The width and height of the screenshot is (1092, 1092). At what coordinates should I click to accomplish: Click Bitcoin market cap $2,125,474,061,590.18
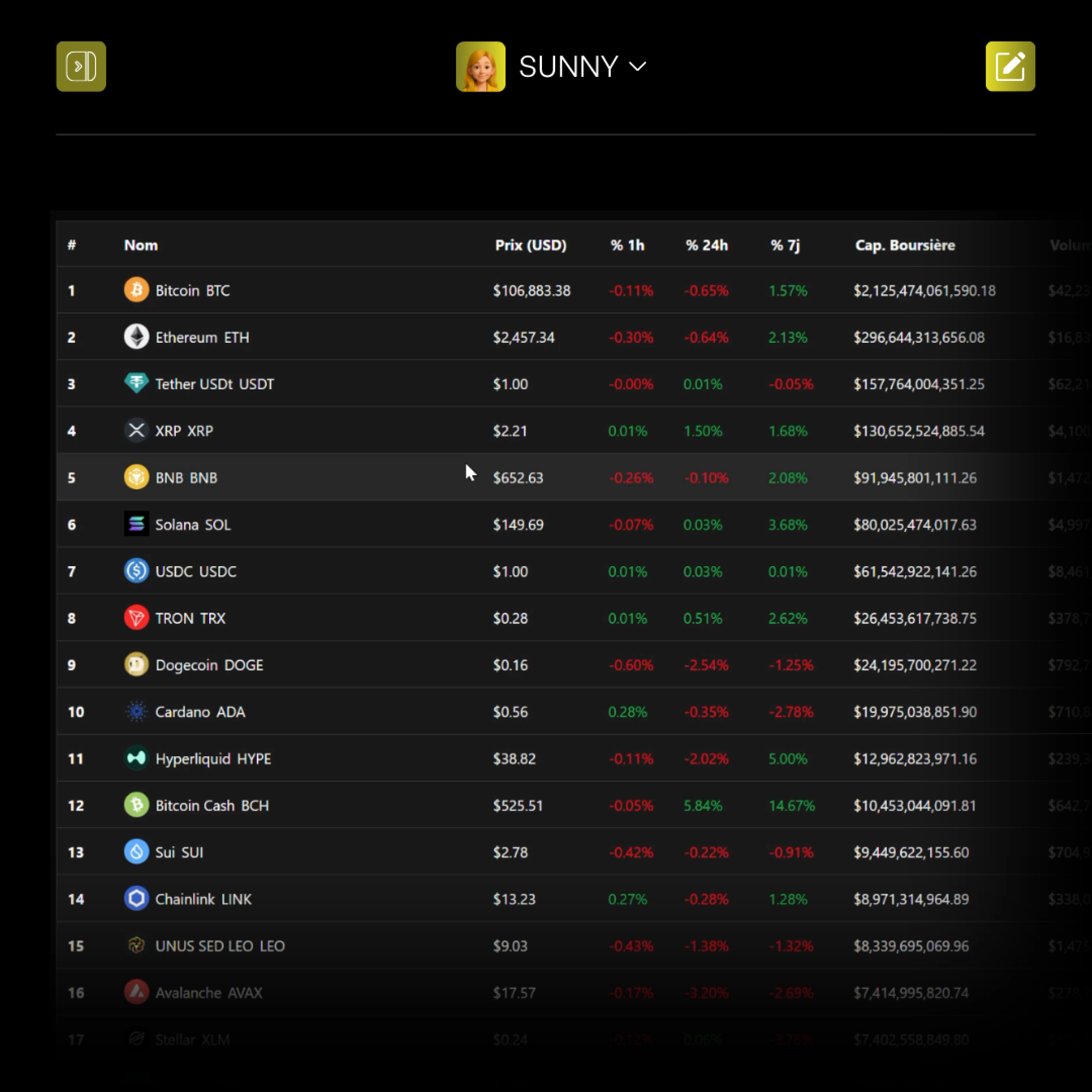925,290
